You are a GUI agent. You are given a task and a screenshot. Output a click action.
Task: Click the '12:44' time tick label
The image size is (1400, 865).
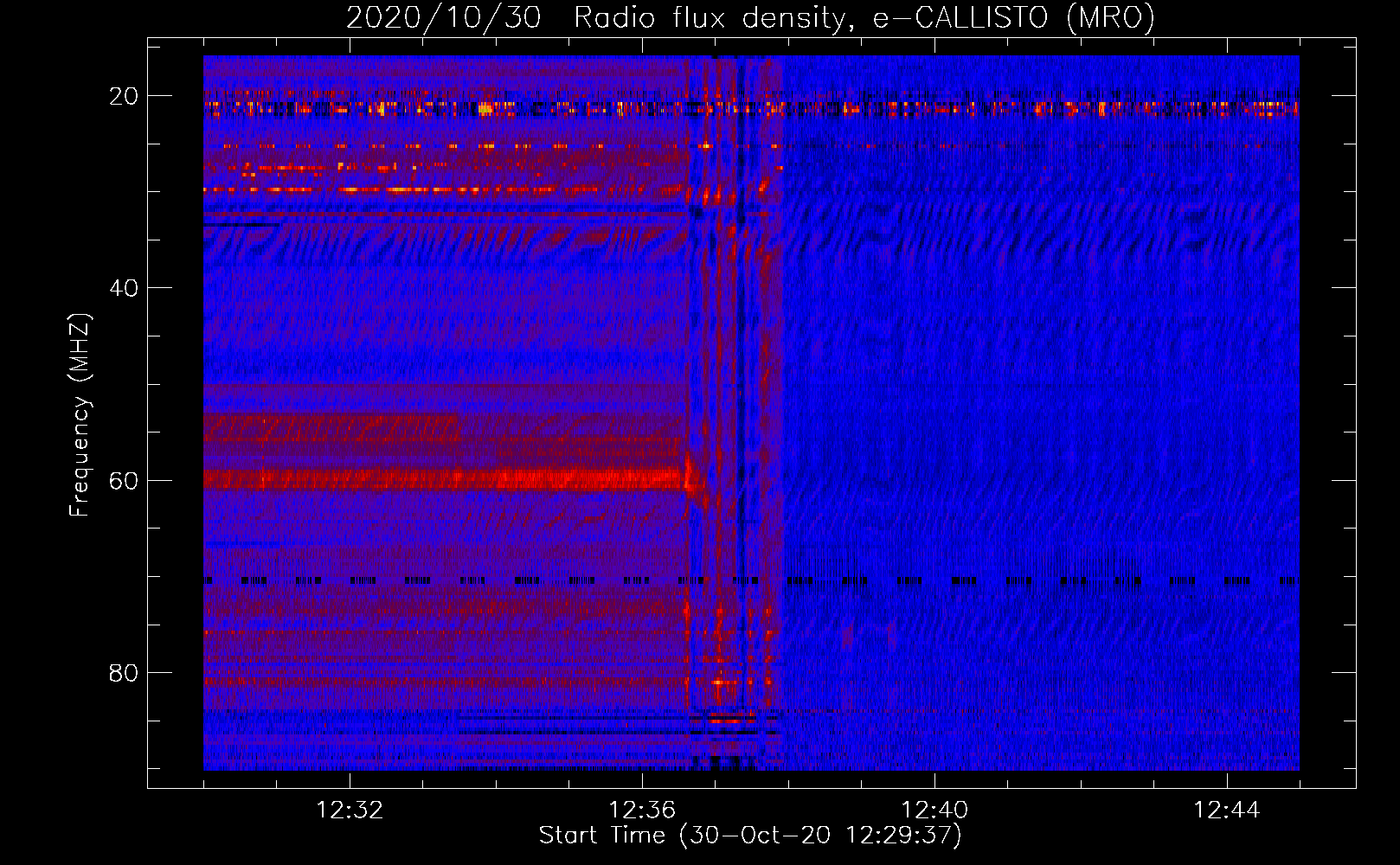(x=1227, y=811)
